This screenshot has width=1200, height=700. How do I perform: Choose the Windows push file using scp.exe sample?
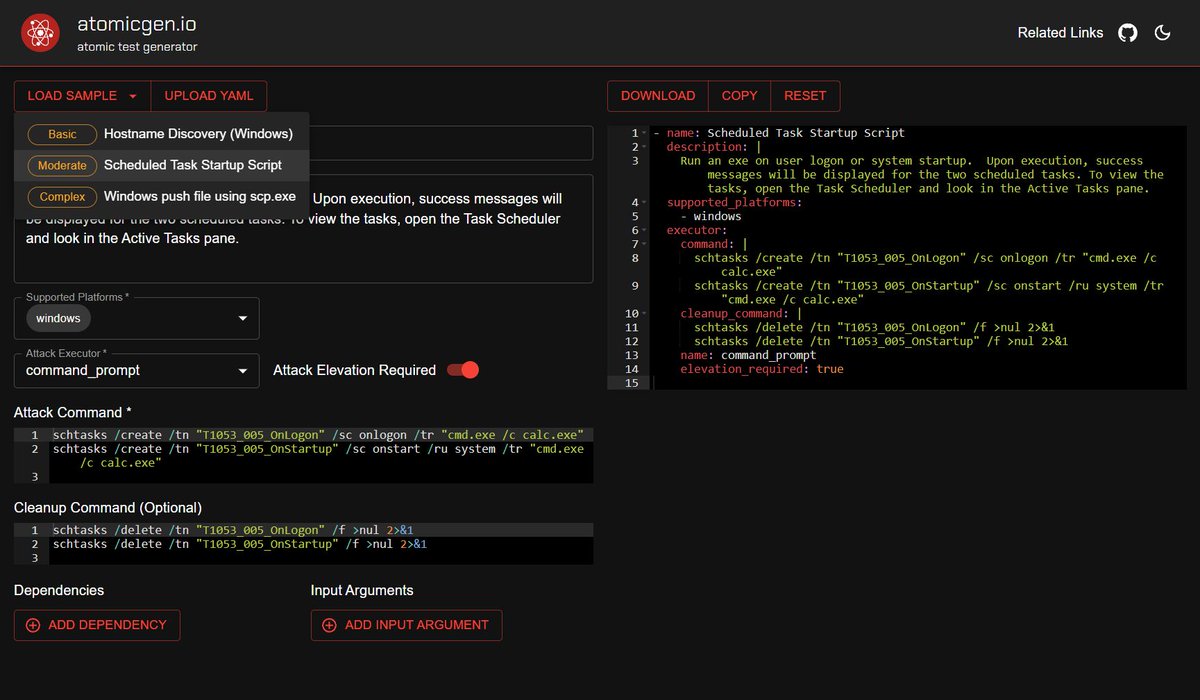click(x=161, y=196)
